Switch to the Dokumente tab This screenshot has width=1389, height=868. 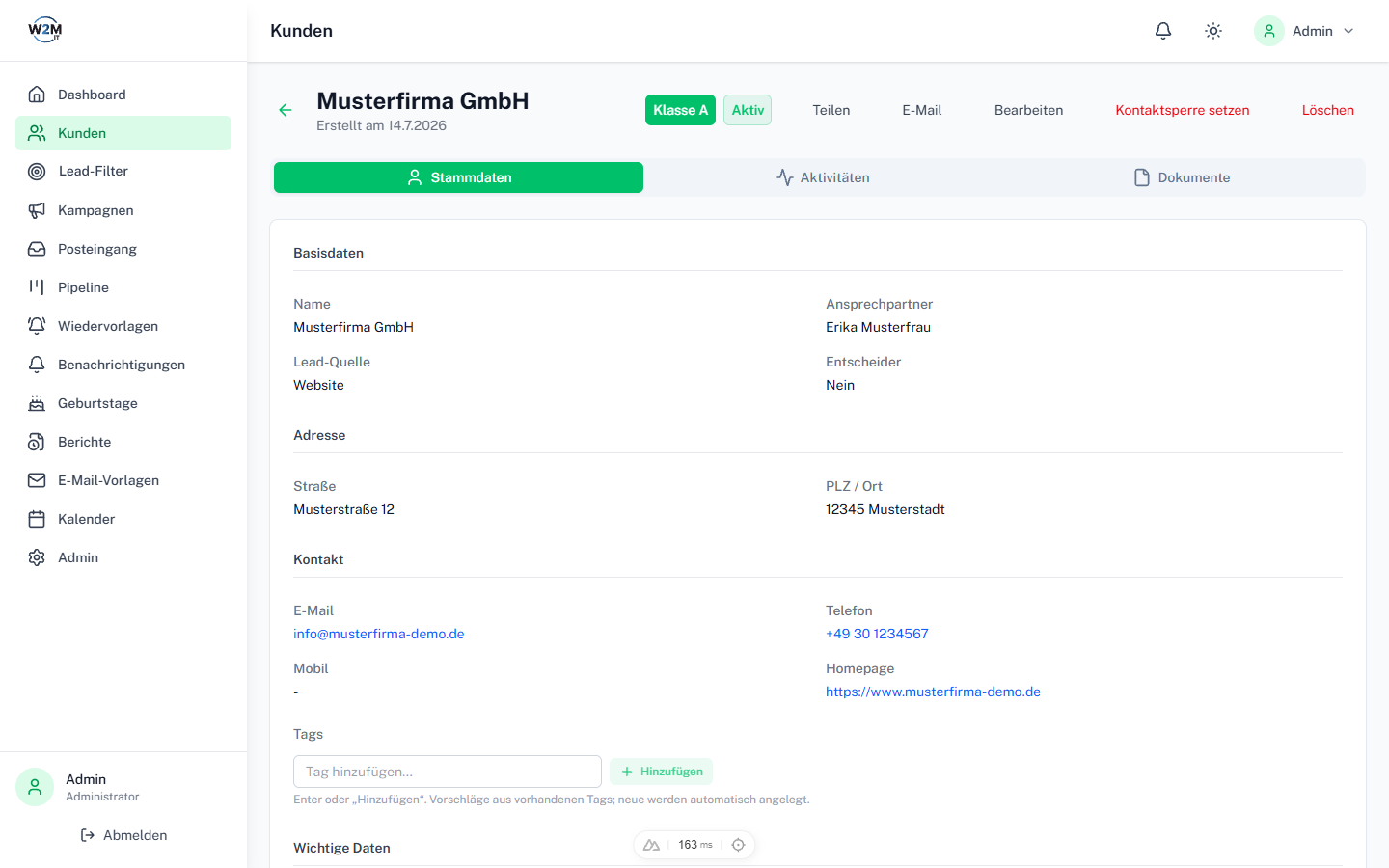(x=1183, y=177)
